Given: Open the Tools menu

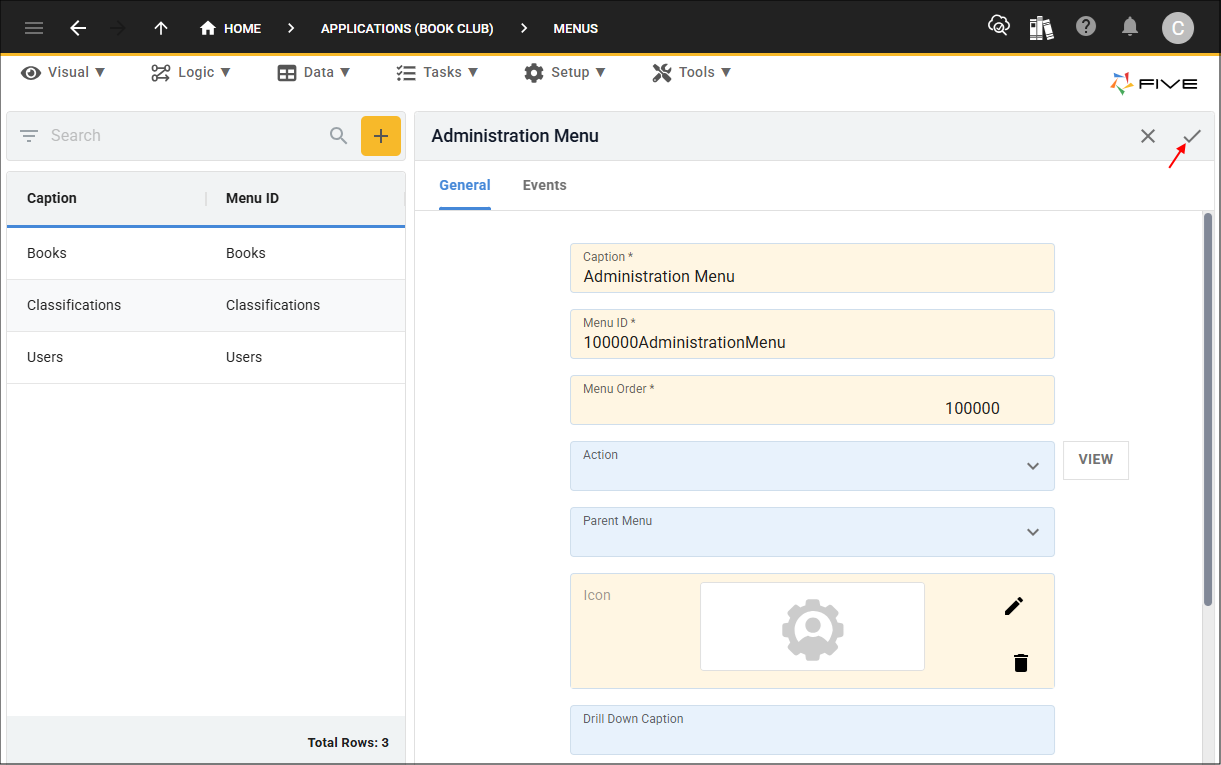Looking at the screenshot, I should pyautogui.click(x=692, y=72).
